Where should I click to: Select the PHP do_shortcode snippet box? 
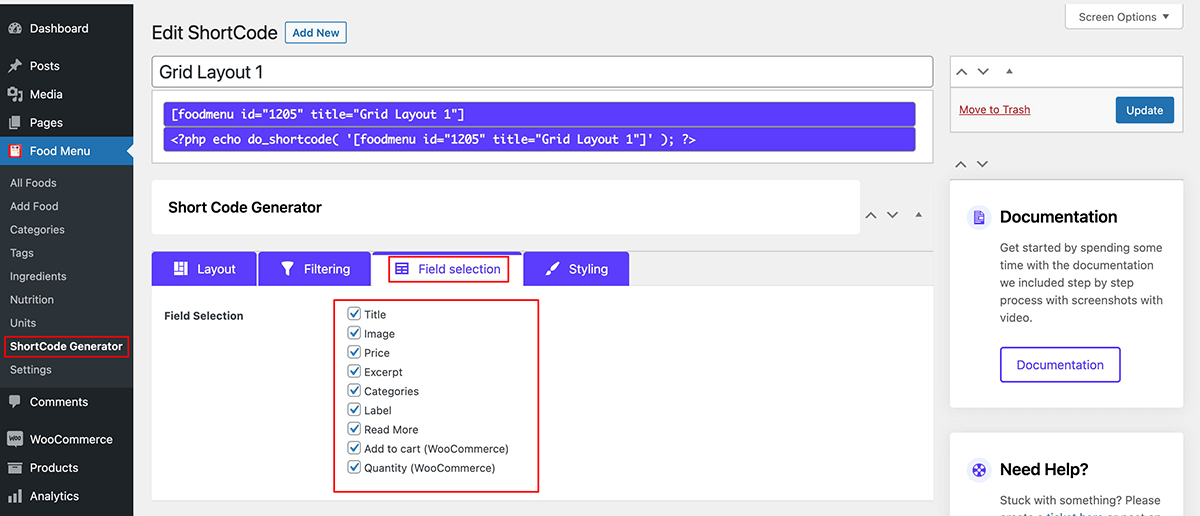[x=540, y=139]
